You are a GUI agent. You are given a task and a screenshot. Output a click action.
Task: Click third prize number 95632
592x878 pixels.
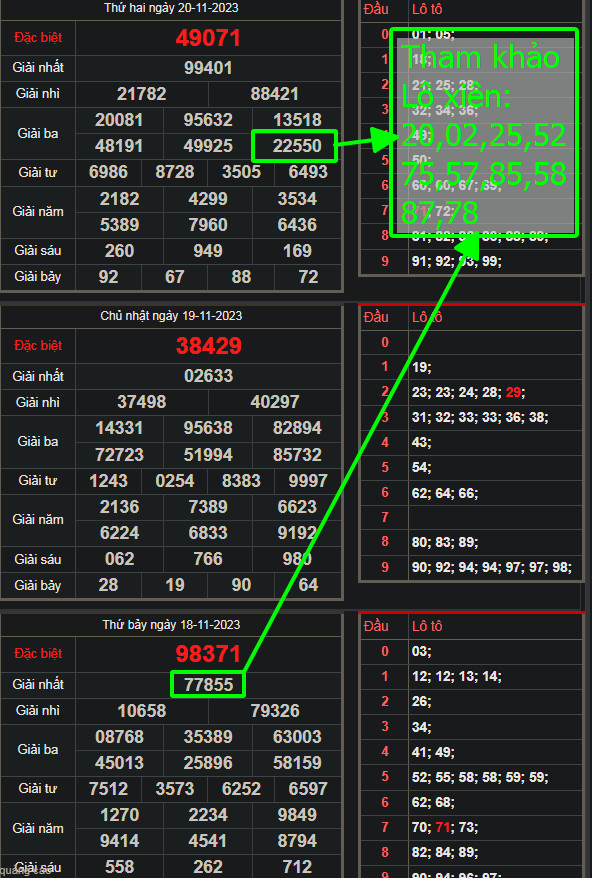[x=208, y=120]
